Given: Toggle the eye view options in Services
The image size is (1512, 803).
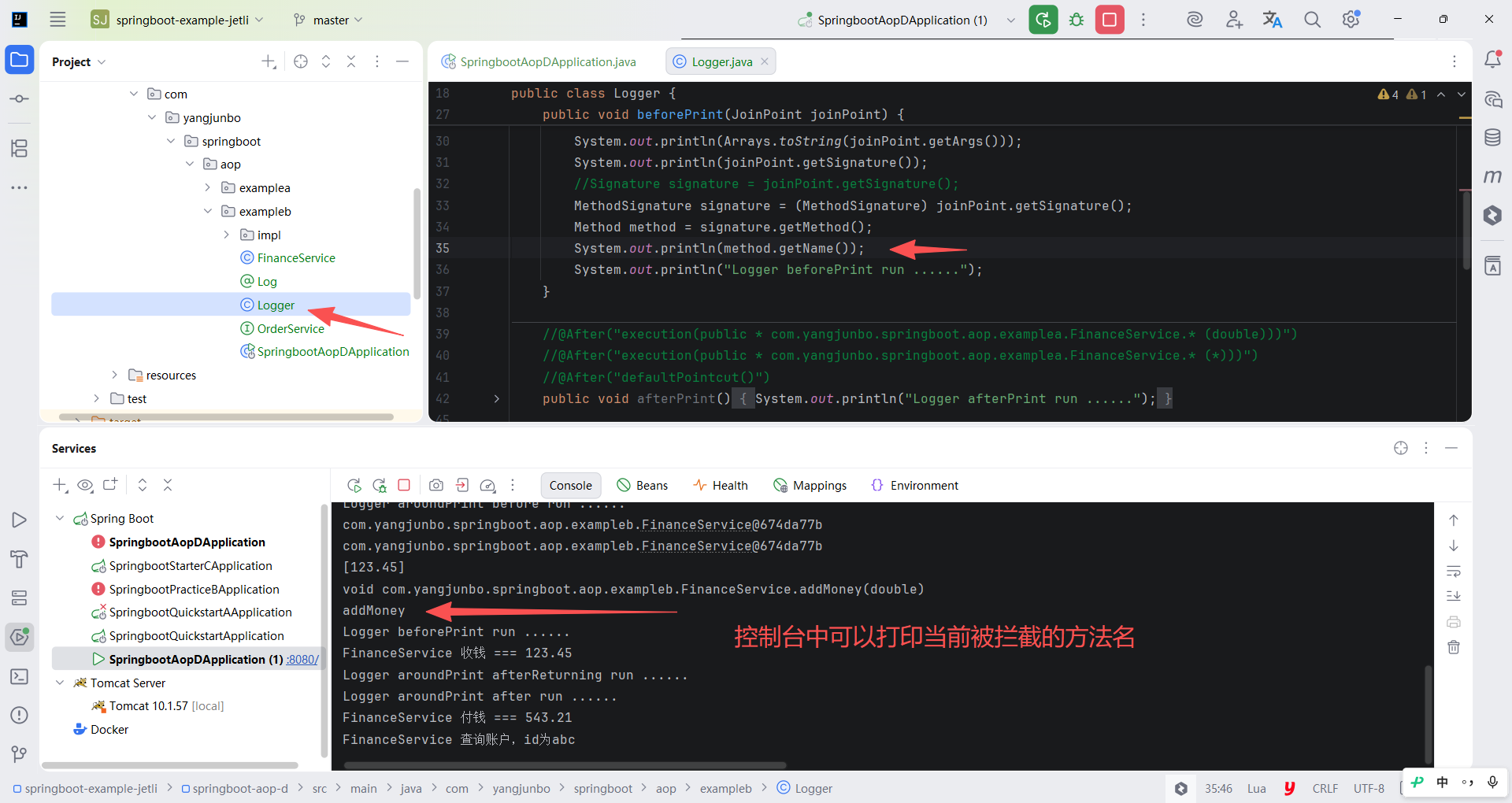Looking at the screenshot, I should pos(85,485).
